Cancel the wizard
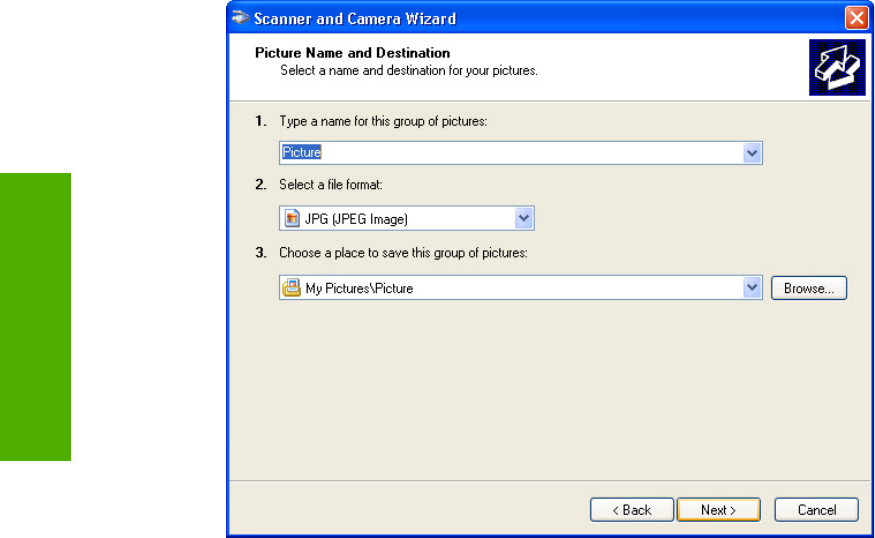 coord(817,510)
